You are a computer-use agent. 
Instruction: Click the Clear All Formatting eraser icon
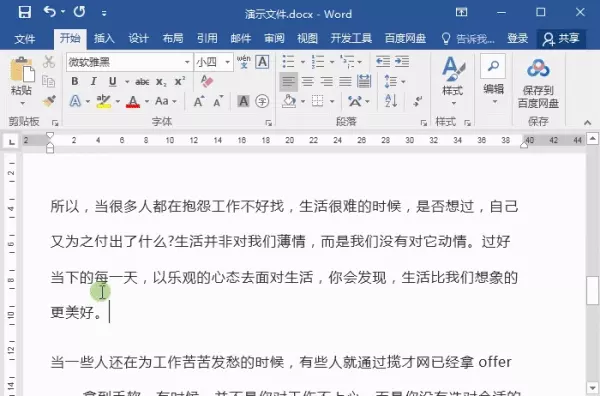207,81
